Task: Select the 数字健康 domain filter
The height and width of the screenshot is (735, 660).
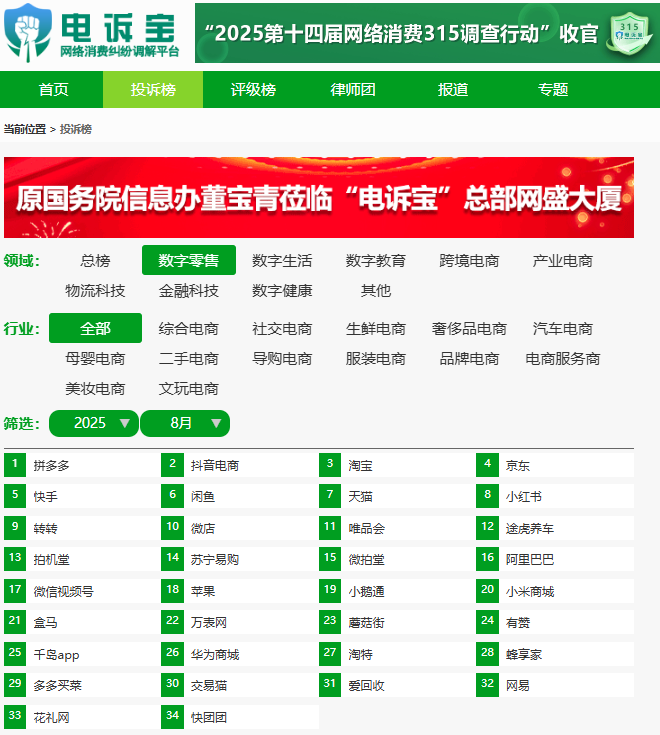Action: coord(282,291)
